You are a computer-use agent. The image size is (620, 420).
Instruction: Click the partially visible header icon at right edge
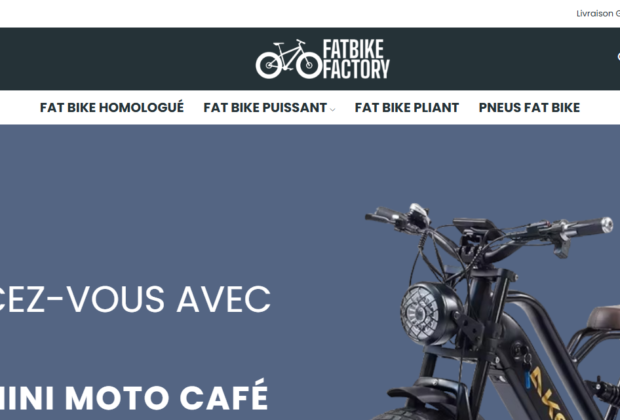pyautogui.click(x=618, y=57)
